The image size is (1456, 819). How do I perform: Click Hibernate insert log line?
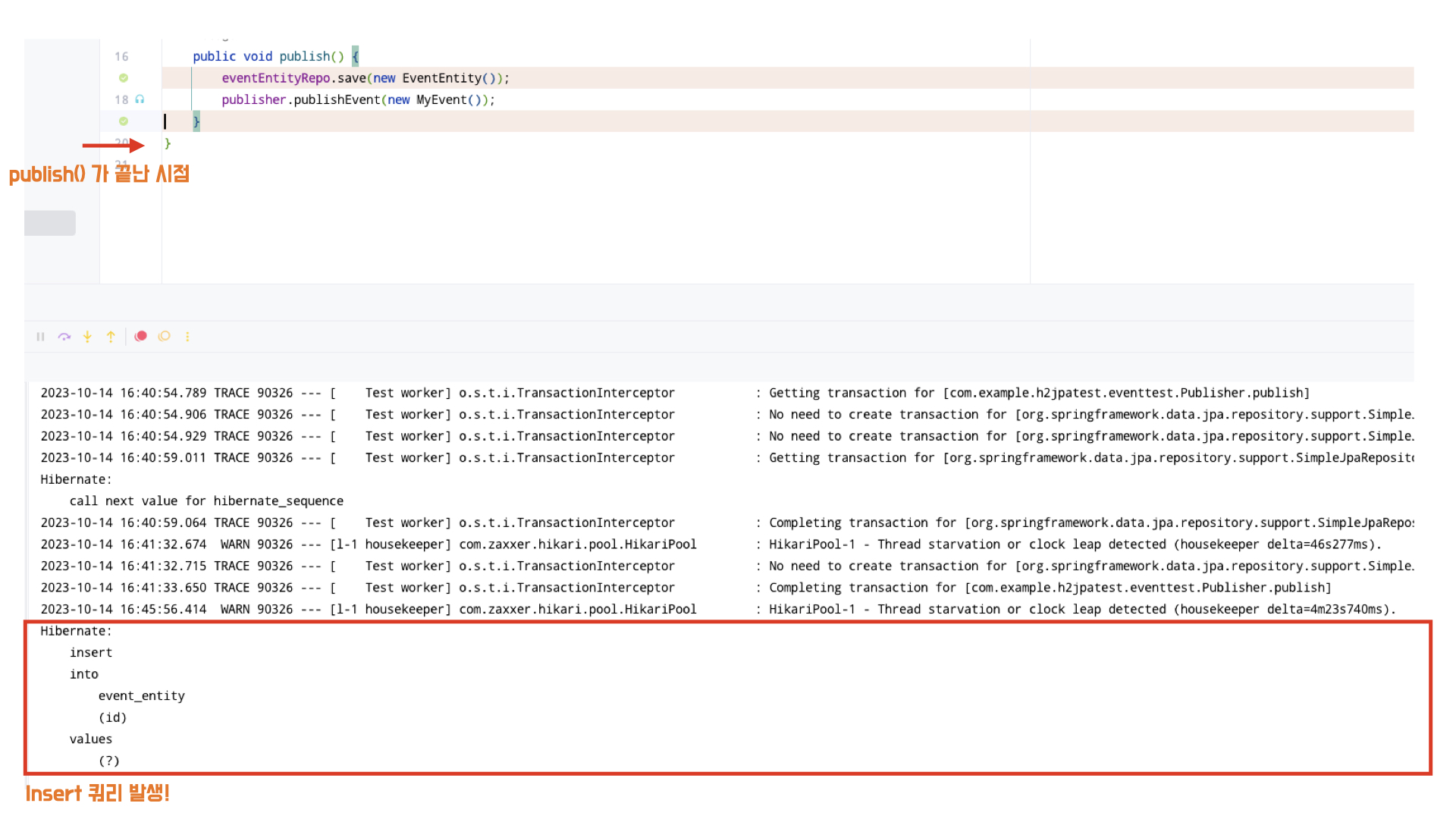click(x=91, y=653)
